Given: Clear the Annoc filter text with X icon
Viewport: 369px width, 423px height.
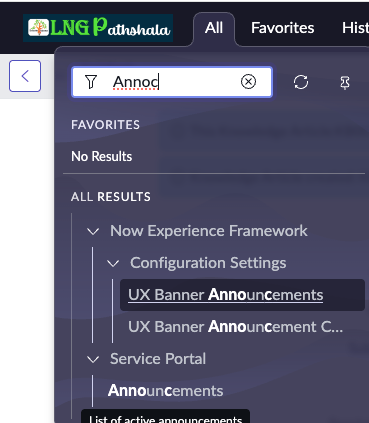Looking at the screenshot, I should pyautogui.click(x=248, y=82).
